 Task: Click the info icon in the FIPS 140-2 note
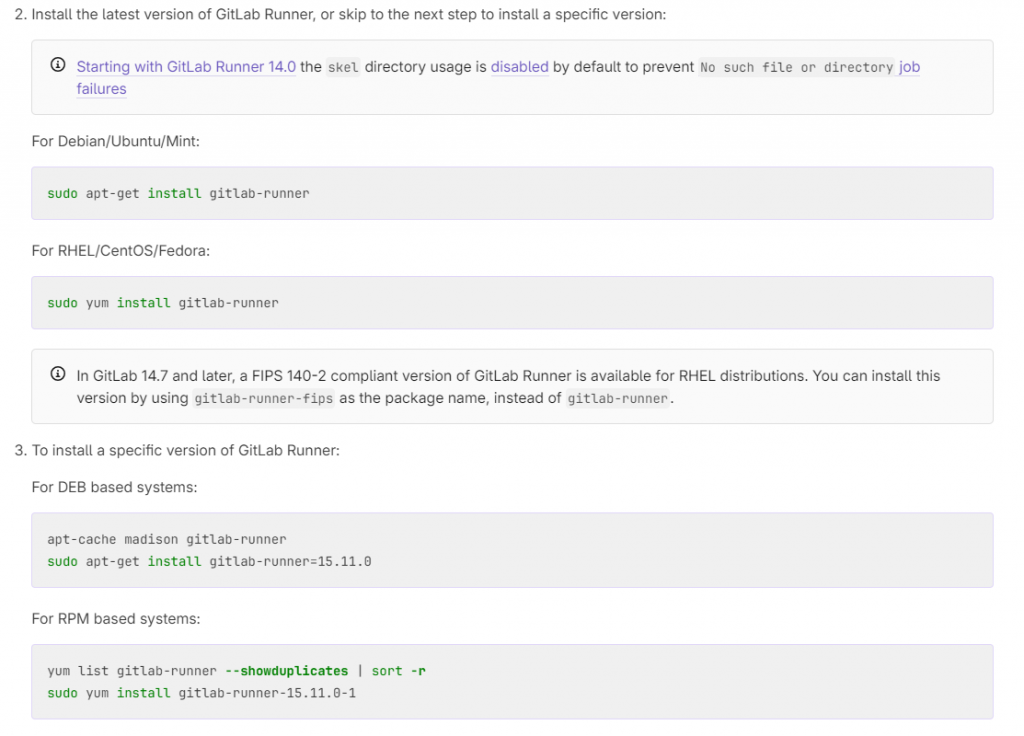(x=58, y=375)
